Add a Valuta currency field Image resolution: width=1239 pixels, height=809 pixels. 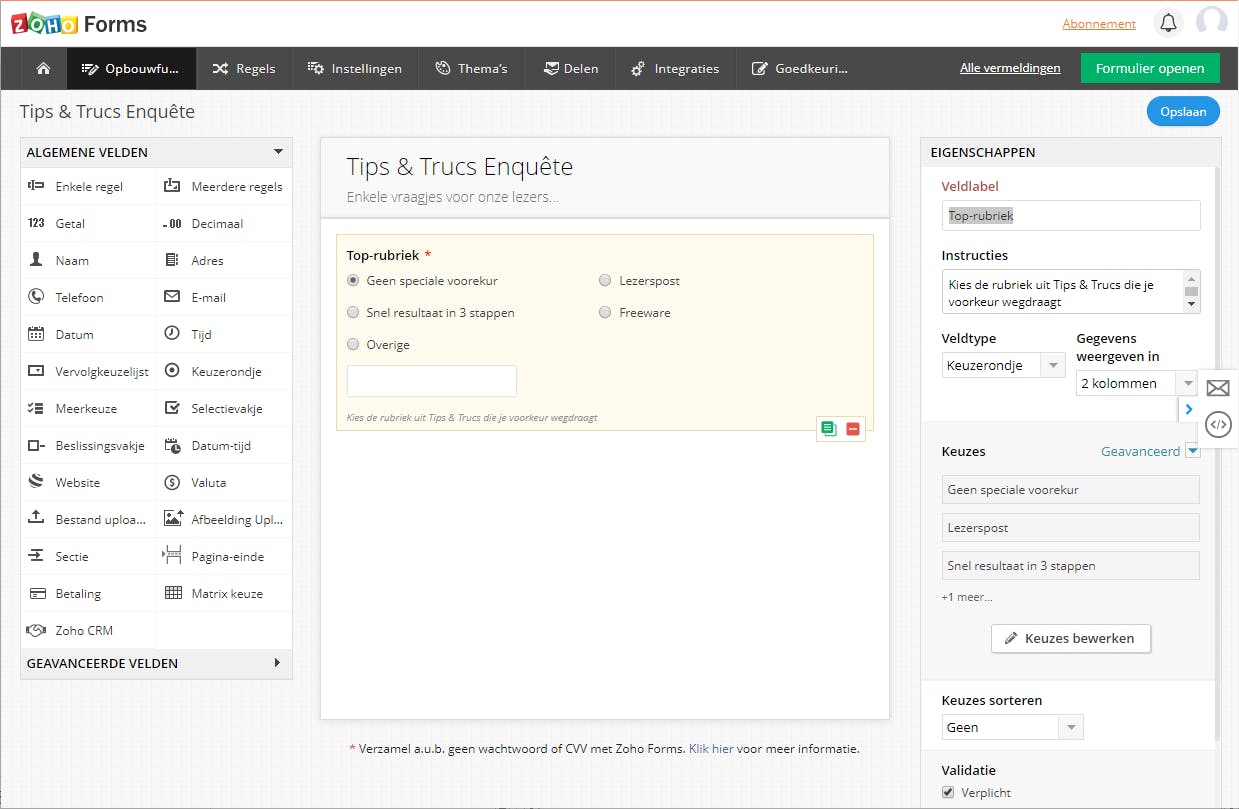pyautogui.click(x=225, y=482)
